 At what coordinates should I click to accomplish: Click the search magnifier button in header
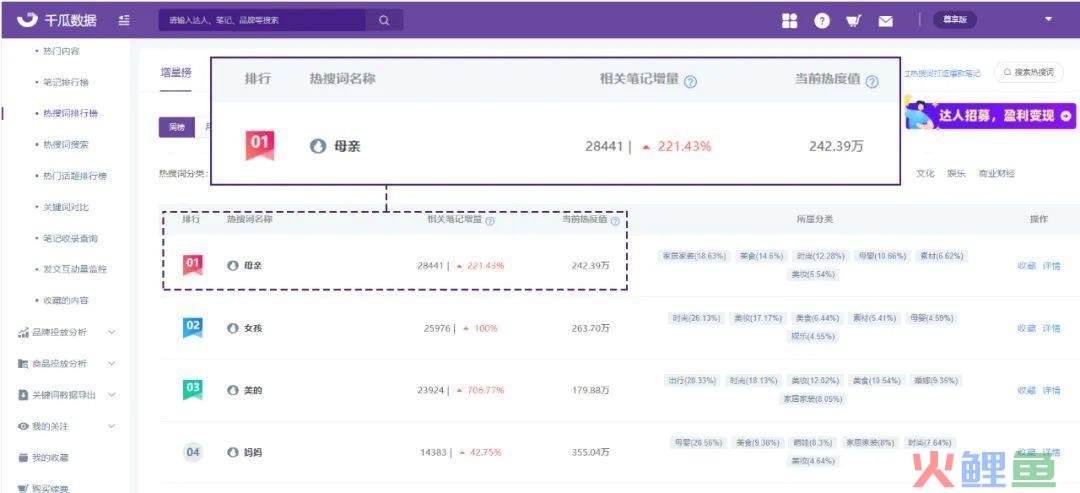click(x=384, y=20)
